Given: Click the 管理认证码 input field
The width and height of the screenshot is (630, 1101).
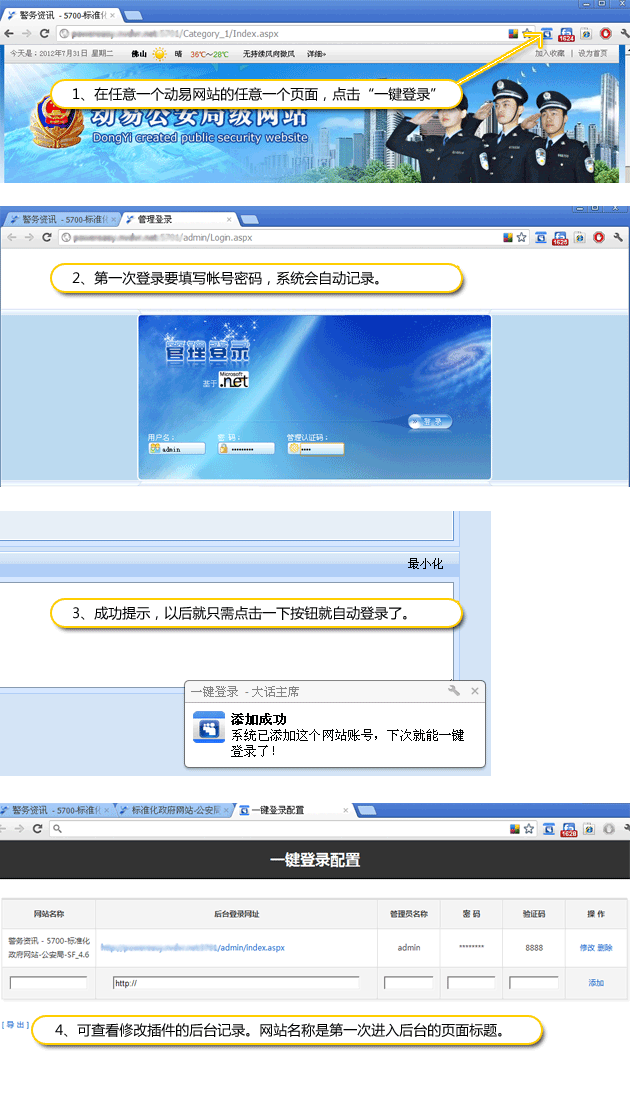Looking at the screenshot, I should click(x=316, y=449).
